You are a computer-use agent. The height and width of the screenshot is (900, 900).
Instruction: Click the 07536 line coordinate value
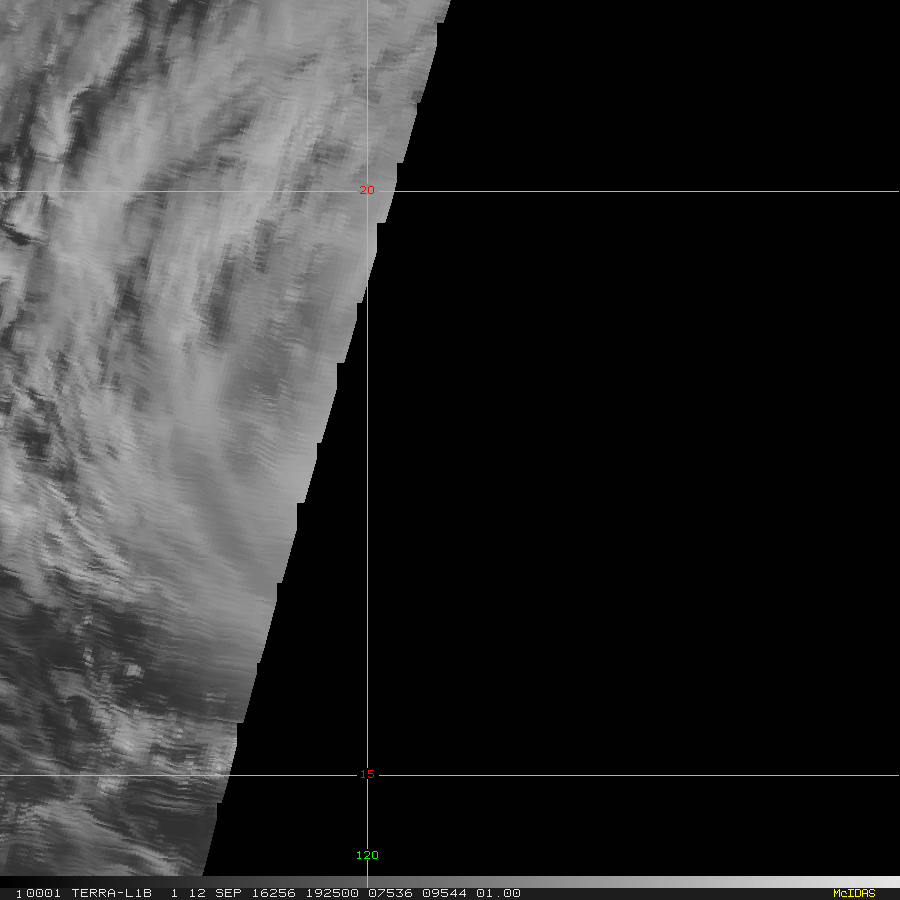pyautogui.click(x=386, y=893)
